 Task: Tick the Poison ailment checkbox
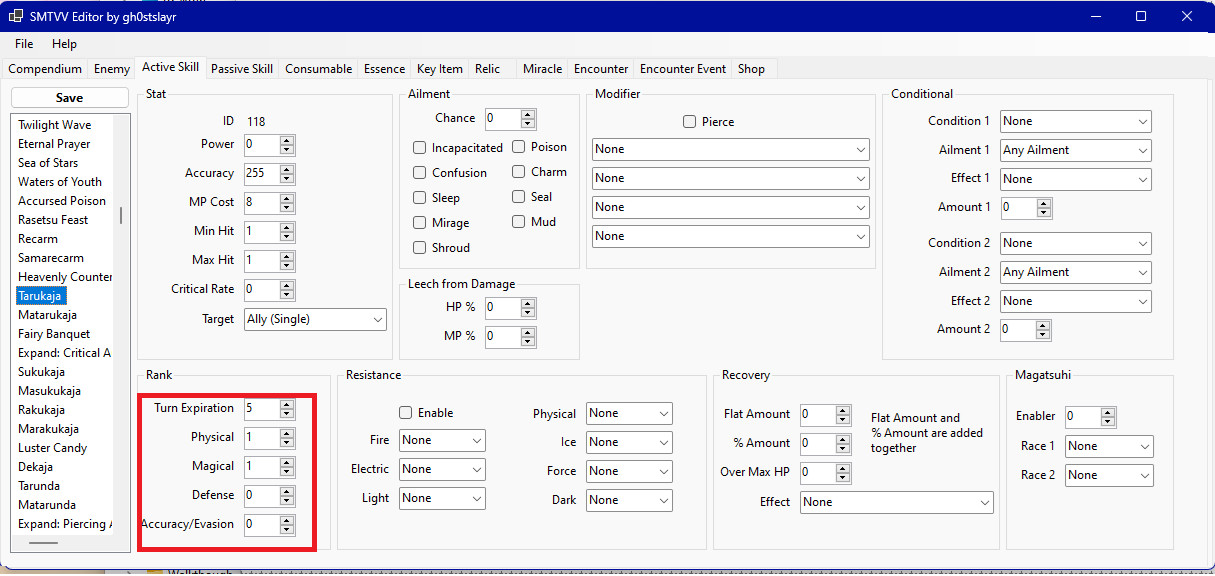pos(519,147)
